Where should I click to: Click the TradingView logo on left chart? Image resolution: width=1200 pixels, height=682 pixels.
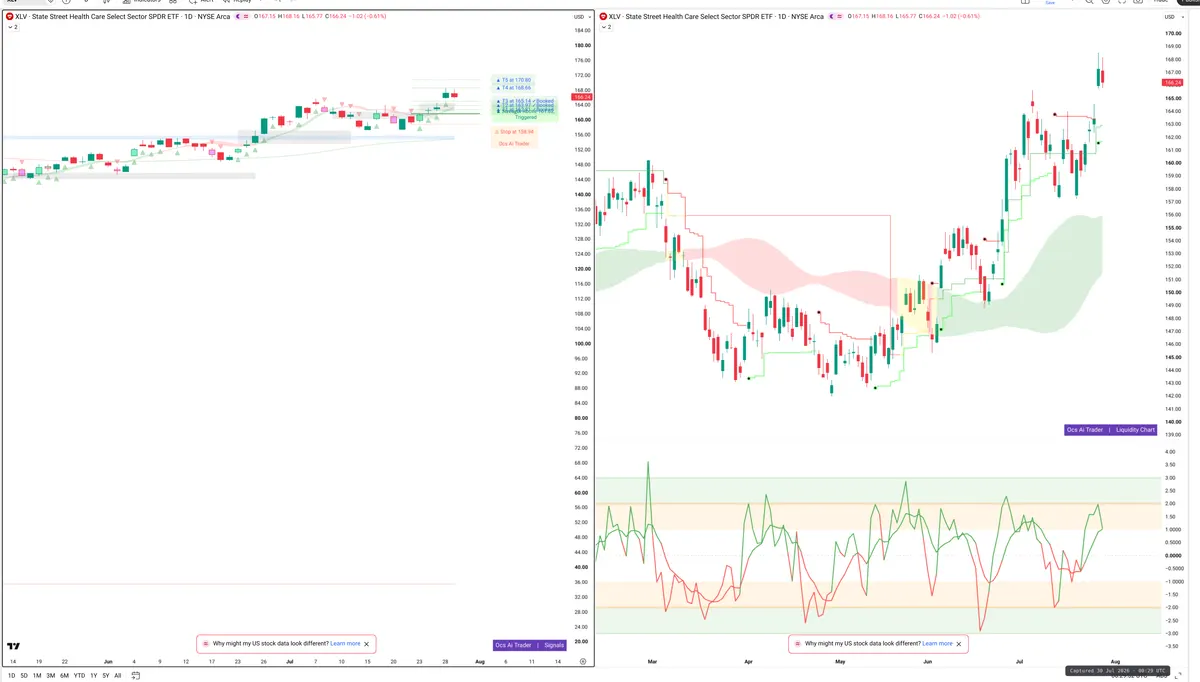coord(14,646)
